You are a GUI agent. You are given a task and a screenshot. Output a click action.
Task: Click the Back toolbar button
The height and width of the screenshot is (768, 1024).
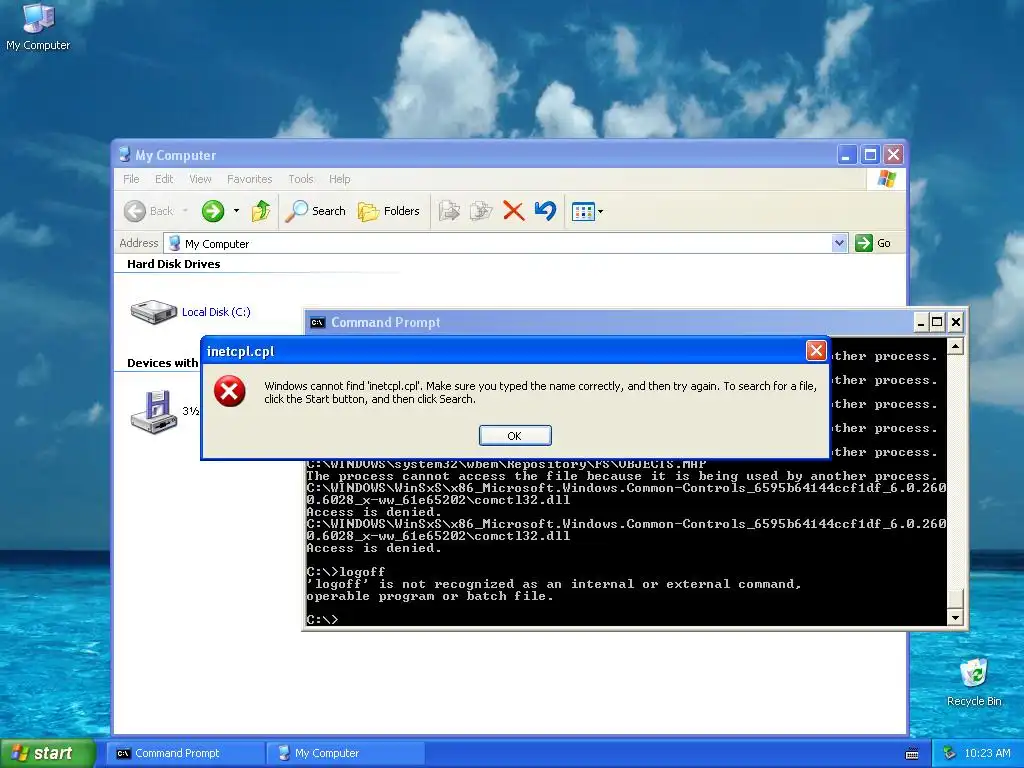(x=149, y=211)
